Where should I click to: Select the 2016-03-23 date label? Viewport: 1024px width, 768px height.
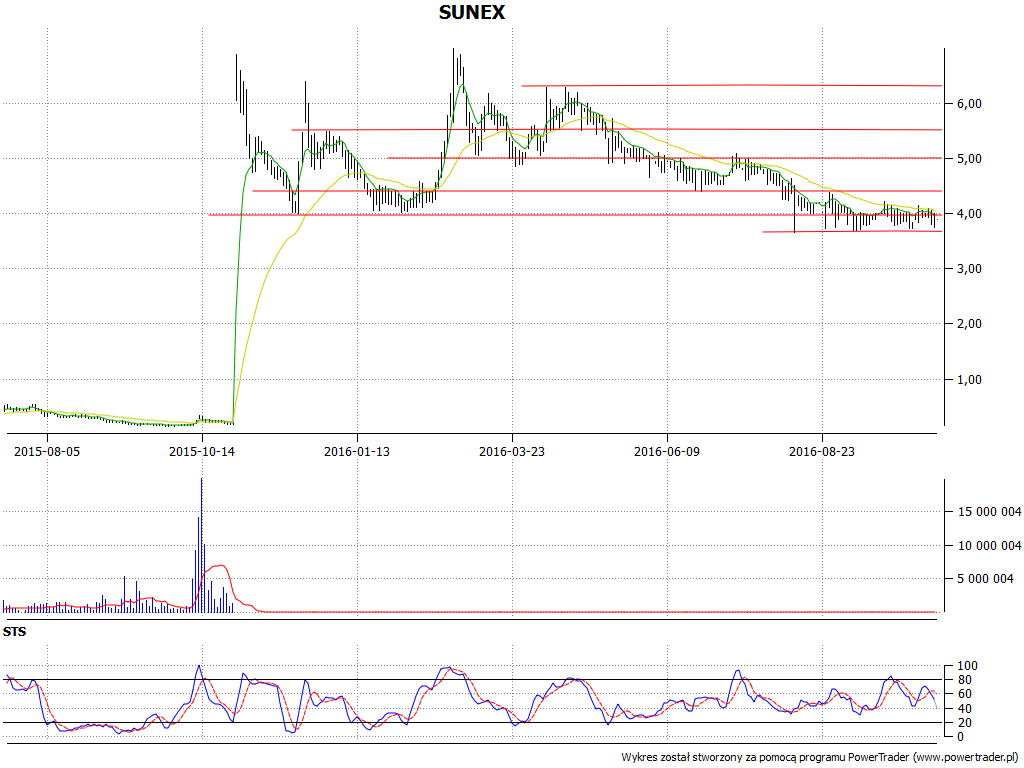pos(511,451)
